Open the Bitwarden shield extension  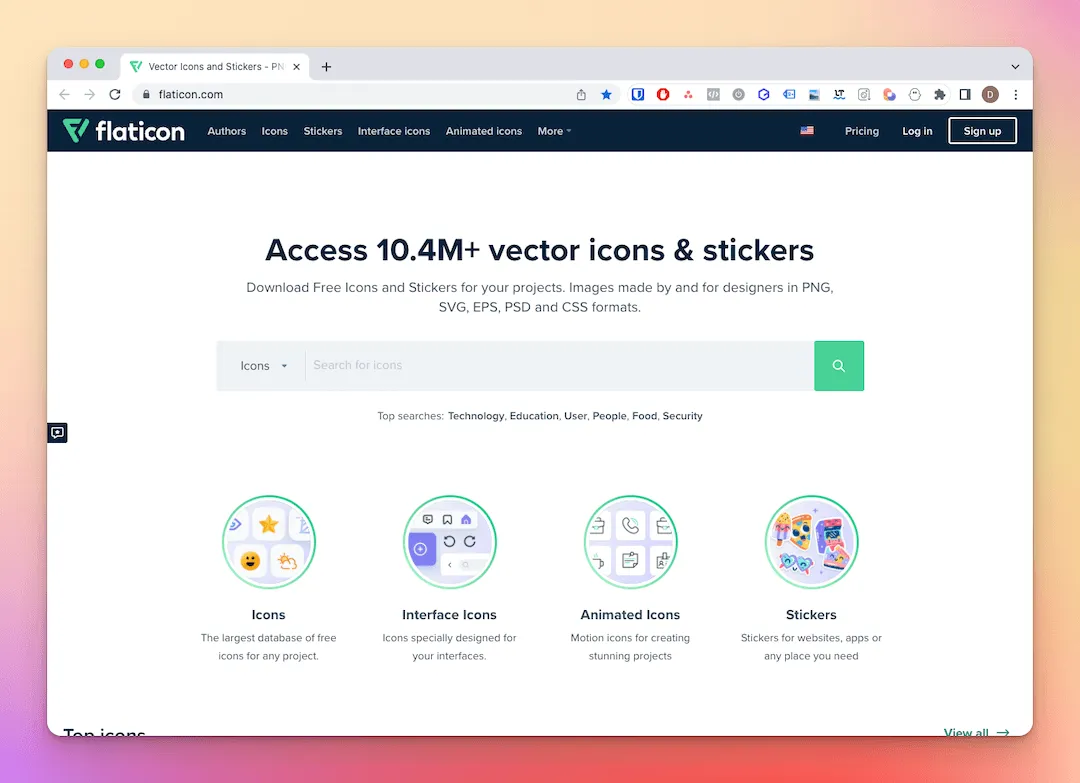pyautogui.click(x=638, y=94)
